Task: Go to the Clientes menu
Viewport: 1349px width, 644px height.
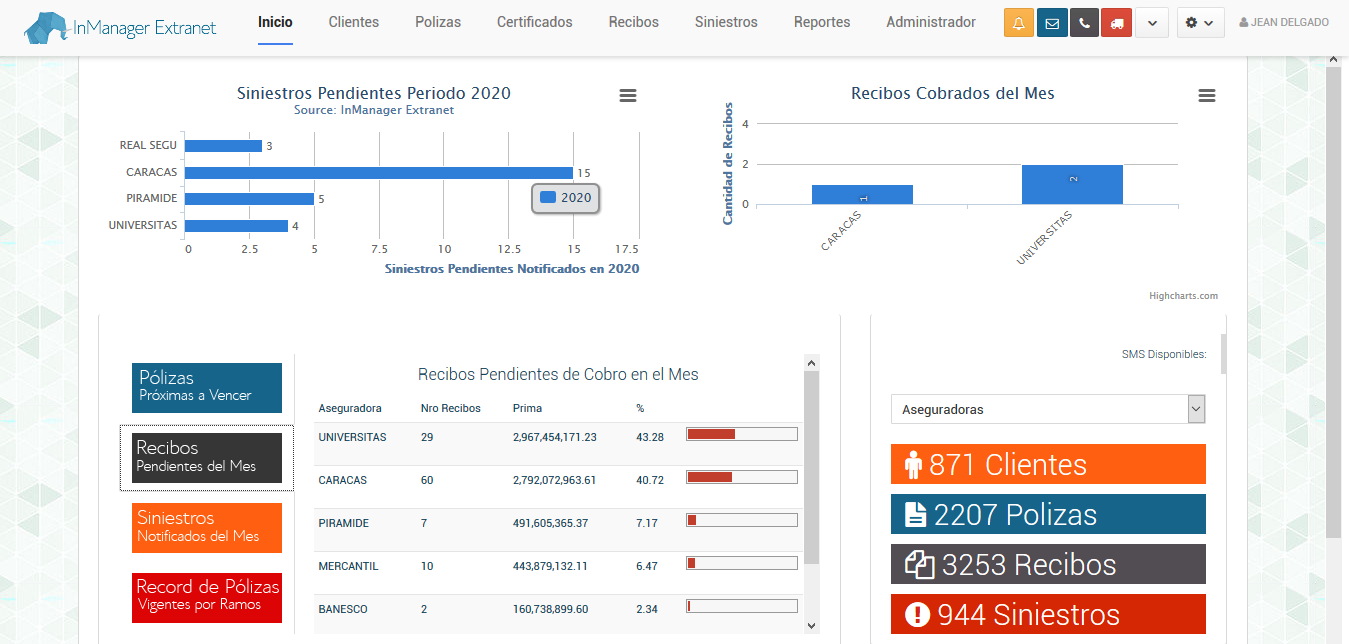Action: [354, 22]
